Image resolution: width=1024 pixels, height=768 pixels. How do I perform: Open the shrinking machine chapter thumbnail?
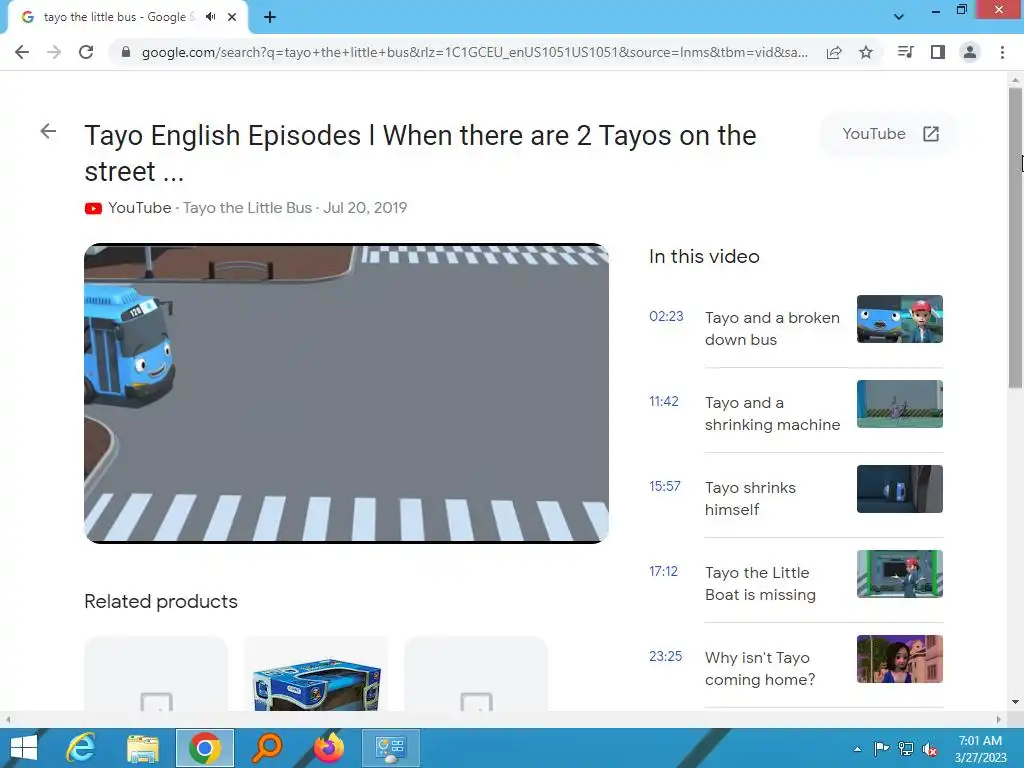899,404
